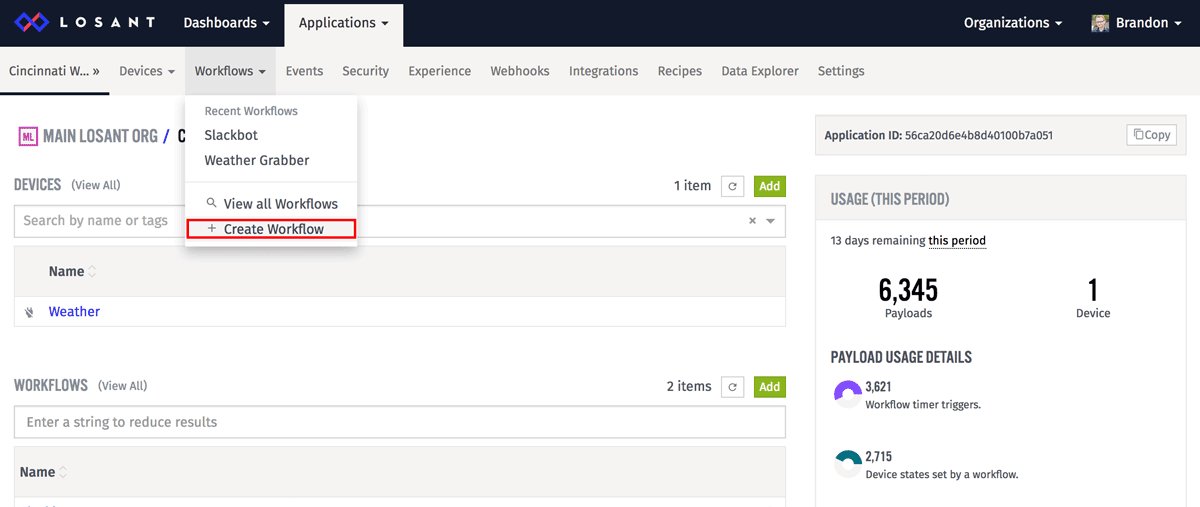1200x507 pixels.
Task: Click the 'PAYLOAD USAGE DETAILS' heading
Action: point(901,357)
